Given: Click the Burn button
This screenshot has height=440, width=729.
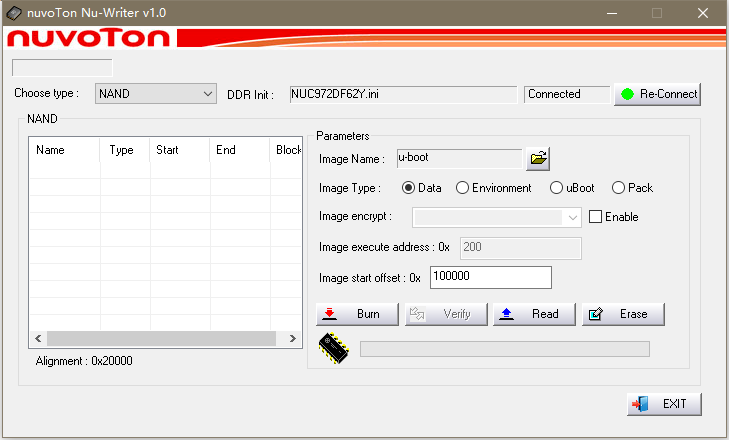Looking at the screenshot, I should (357, 314).
